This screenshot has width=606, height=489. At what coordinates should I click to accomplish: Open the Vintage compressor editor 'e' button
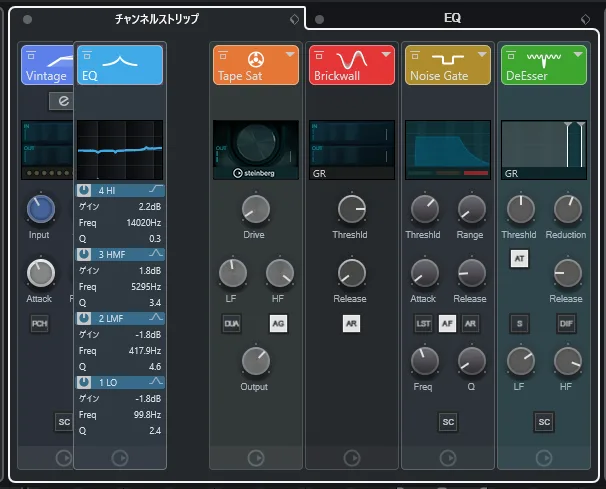point(62,101)
